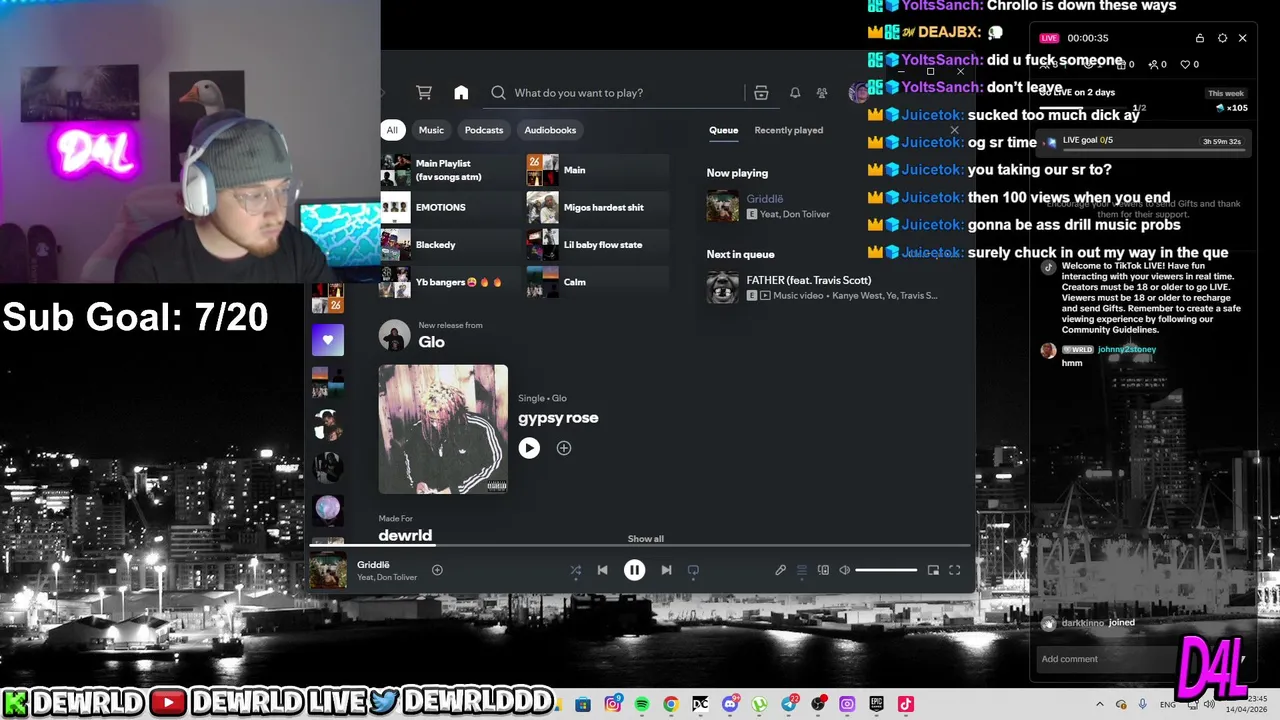Adjust the Spotify volume slider
The height and width of the screenshot is (720, 1280).
pyautogui.click(x=886, y=570)
